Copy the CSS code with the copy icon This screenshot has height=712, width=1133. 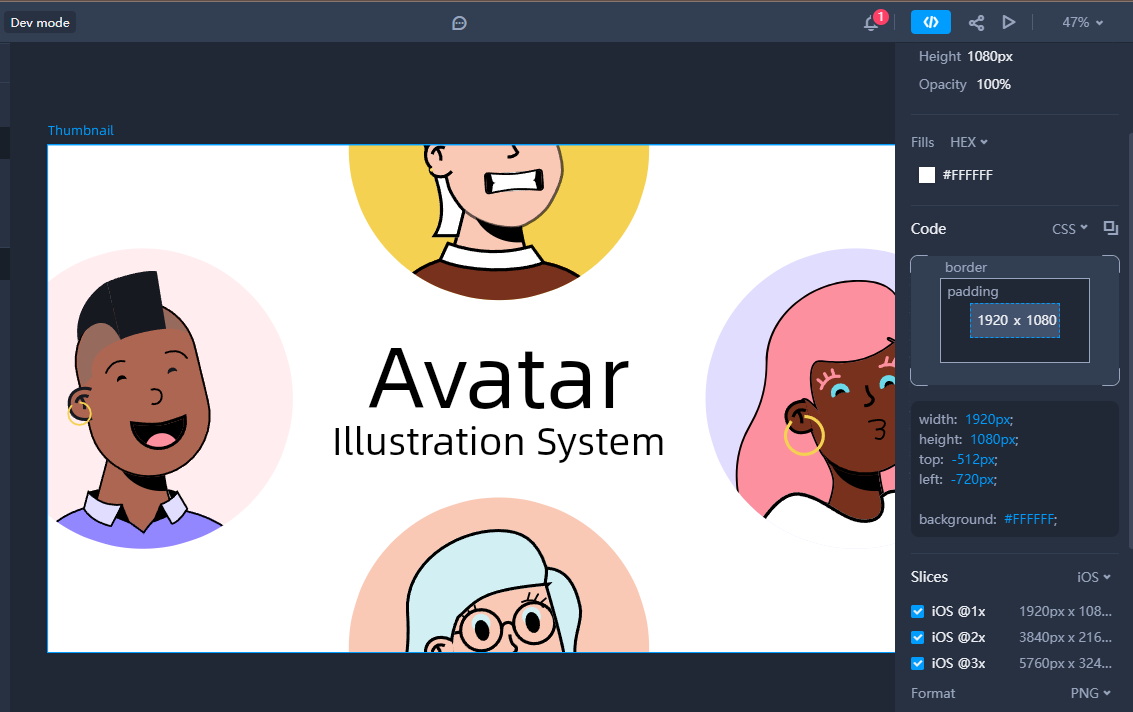1110,229
